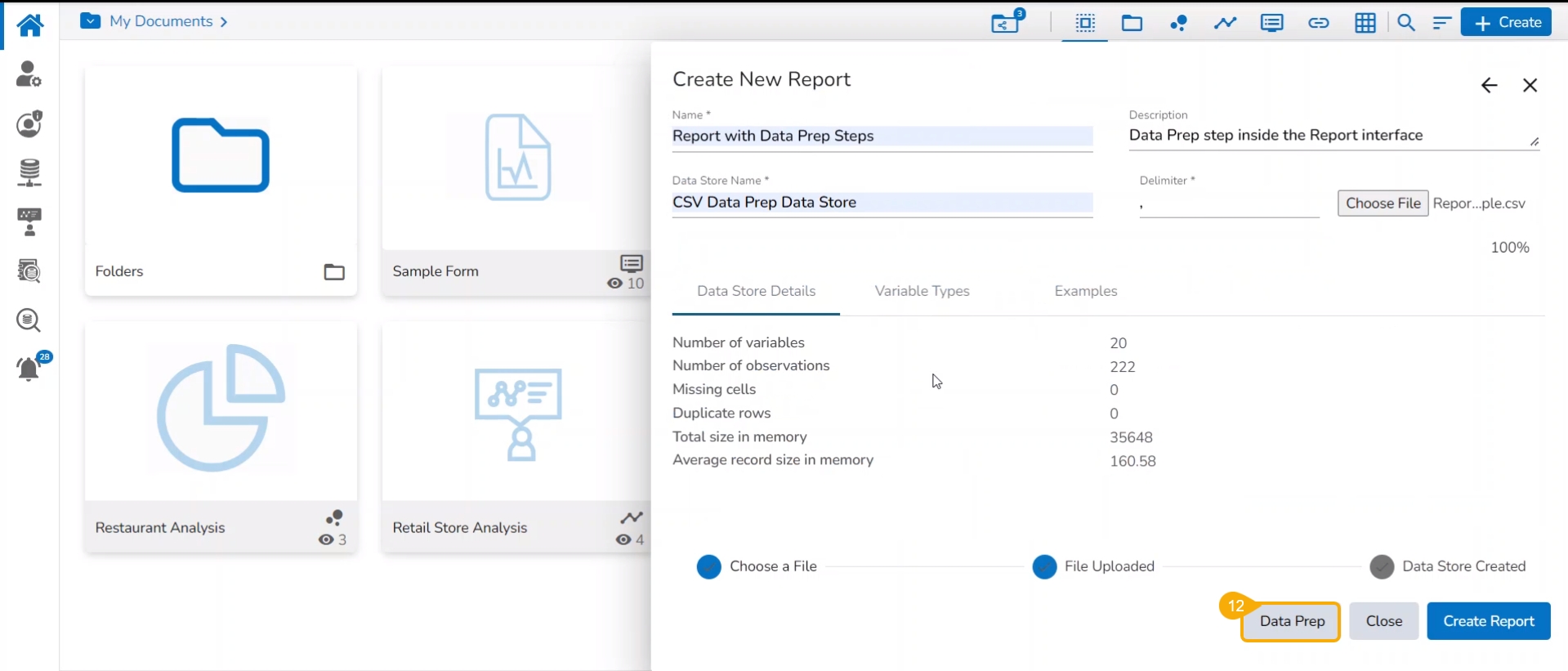Expand the My Documents breadcrumb chevron
The height and width of the screenshot is (671, 1568).
224,22
